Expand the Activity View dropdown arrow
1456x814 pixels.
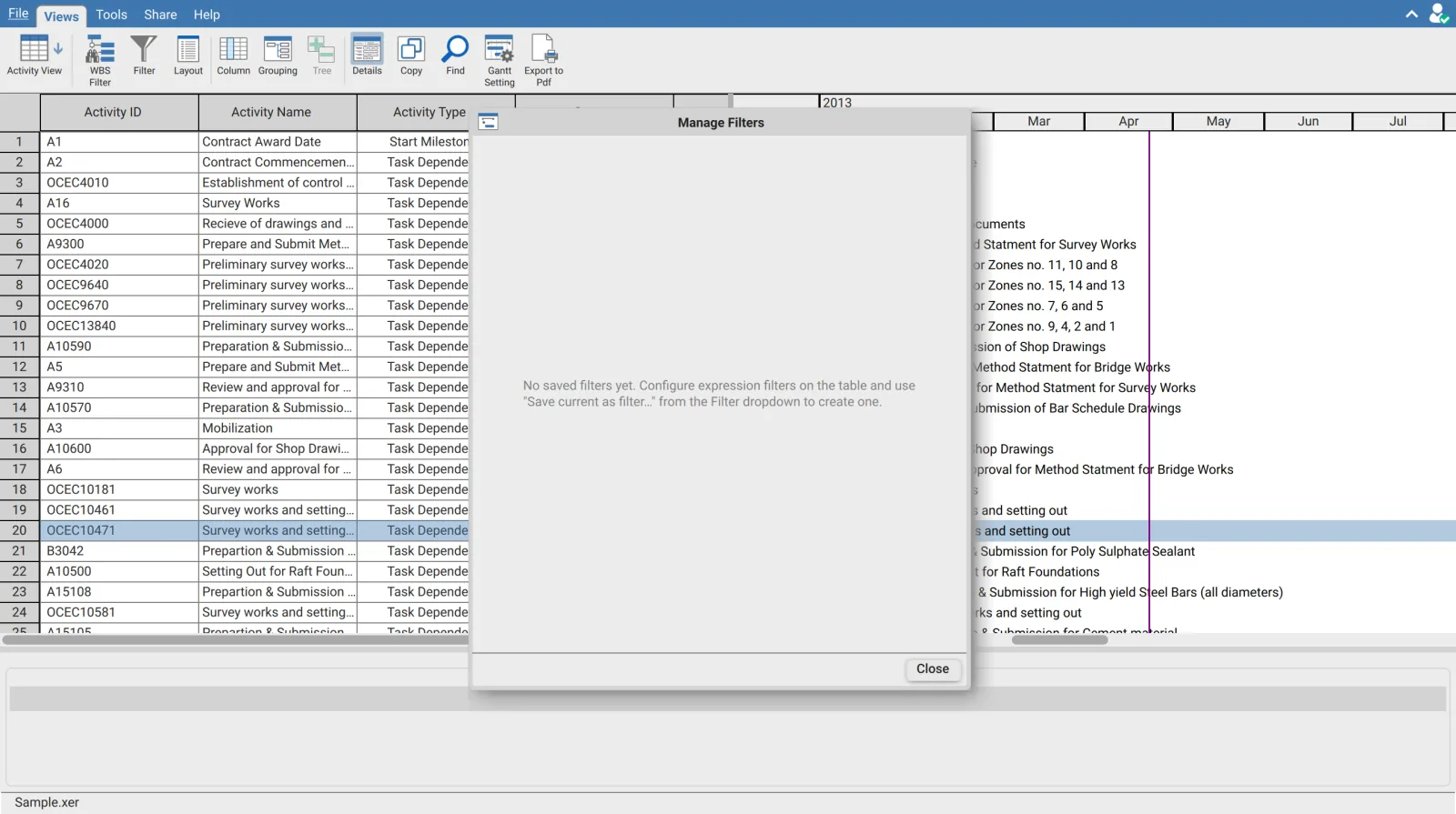click(x=58, y=49)
